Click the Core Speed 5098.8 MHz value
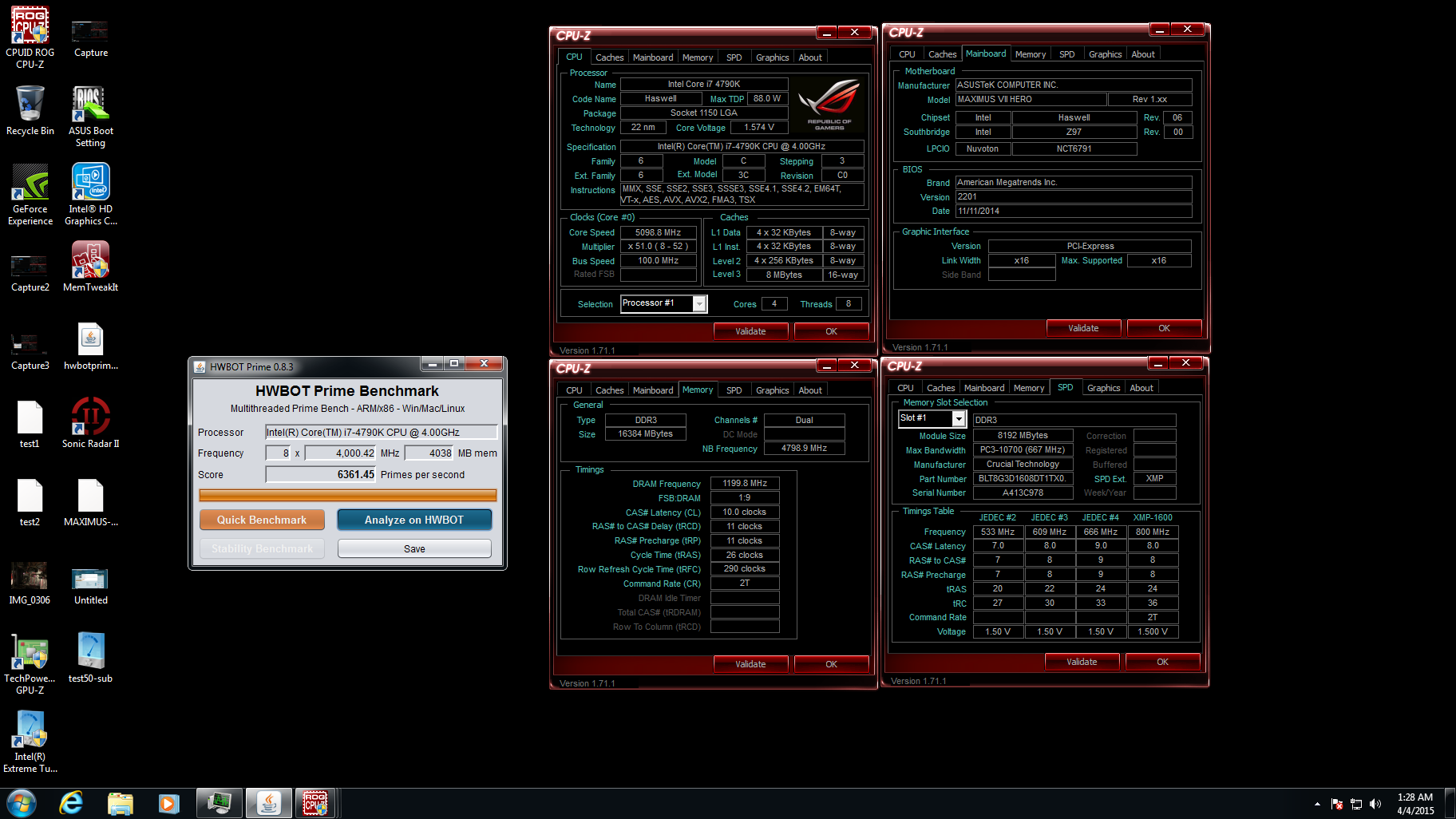Image resolution: width=1456 pixels, height=819 pixels. point(658,232)
